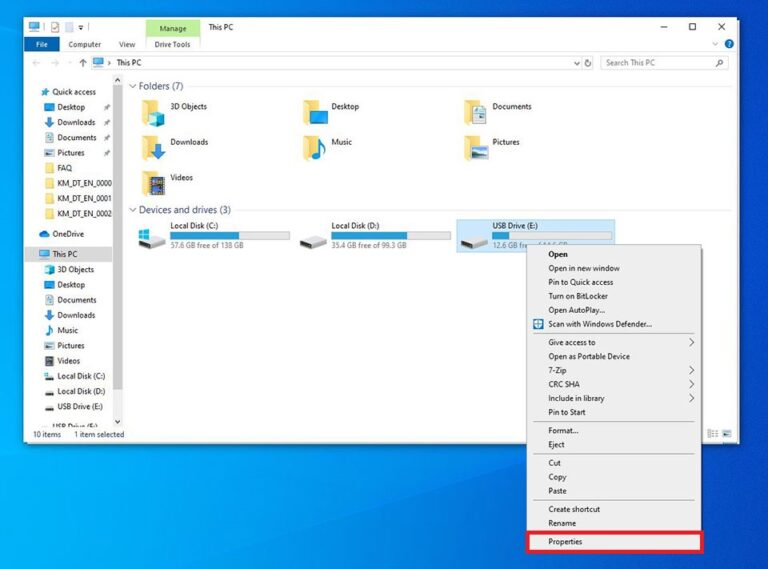The image size is (768, 569).
Task: Click the Up arrow navigation icon
Action: (83, 63)
